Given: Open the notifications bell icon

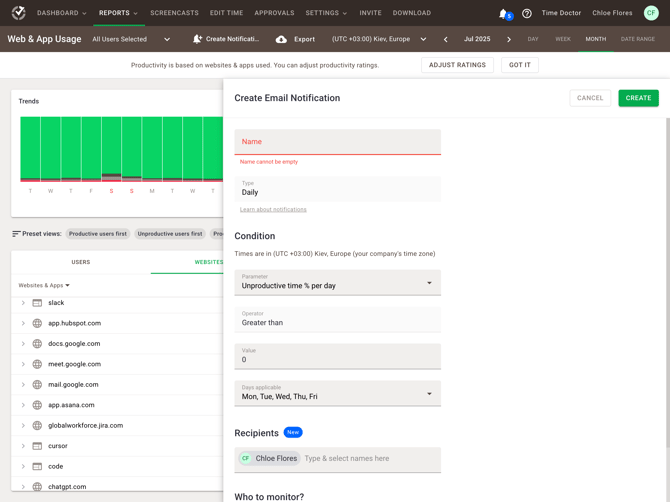Looking at the screenshot, I should [x=503, y=14].
